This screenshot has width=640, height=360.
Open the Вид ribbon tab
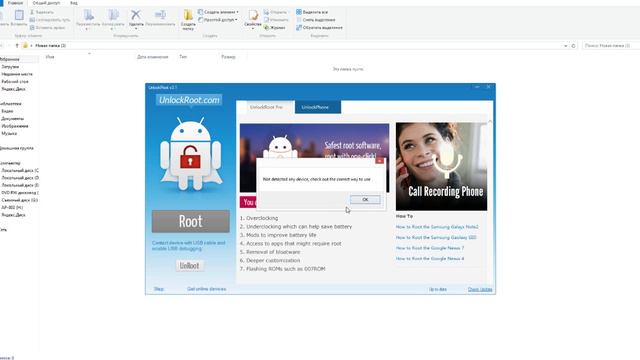pos(73,3)
